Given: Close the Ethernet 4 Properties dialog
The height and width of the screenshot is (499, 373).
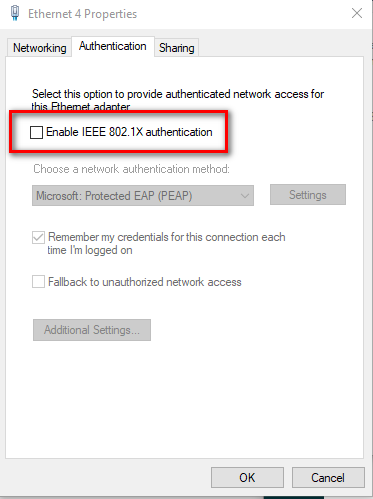Looking at the screenshot, I should [x=357, y=13].
